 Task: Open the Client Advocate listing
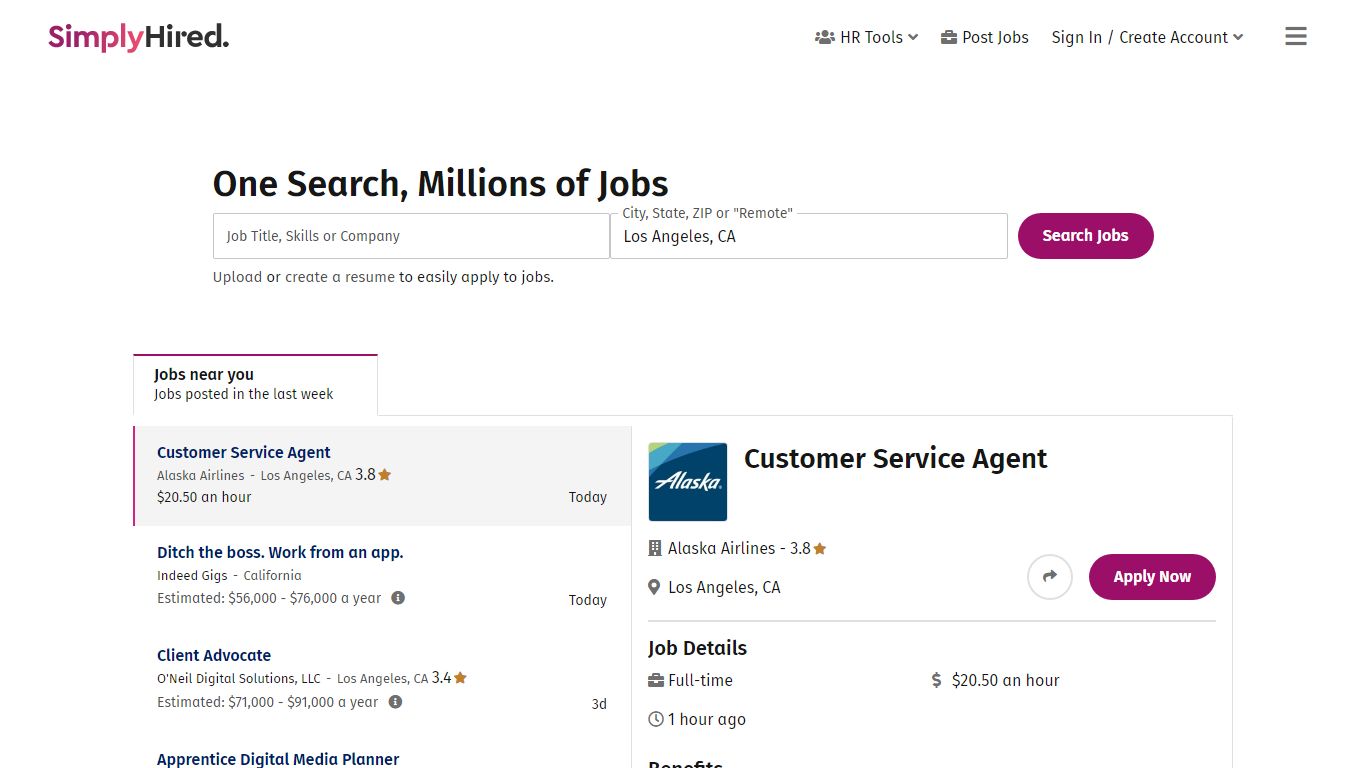[x=214, y=655]
